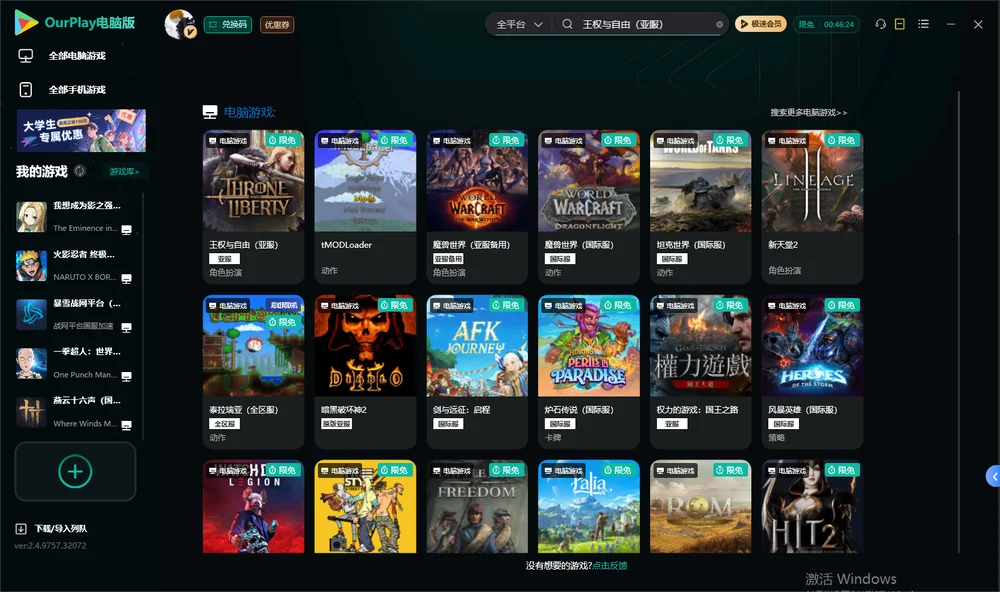Screen dimensions: 1000x592
Task: Open the tMODLoader game cover
Action: coord(365,181)
